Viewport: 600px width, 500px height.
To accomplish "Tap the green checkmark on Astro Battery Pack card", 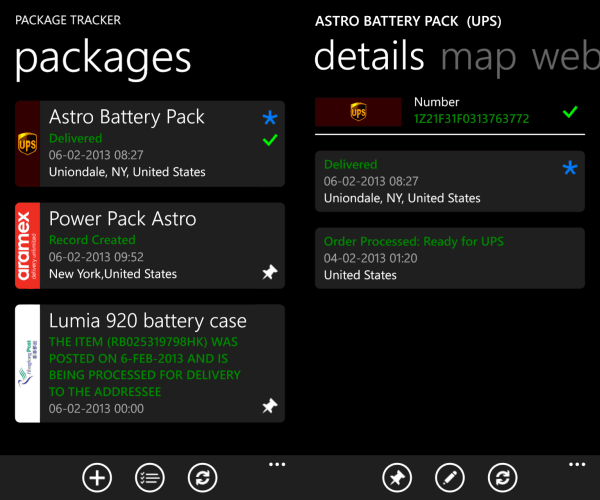I will (270, 140).
